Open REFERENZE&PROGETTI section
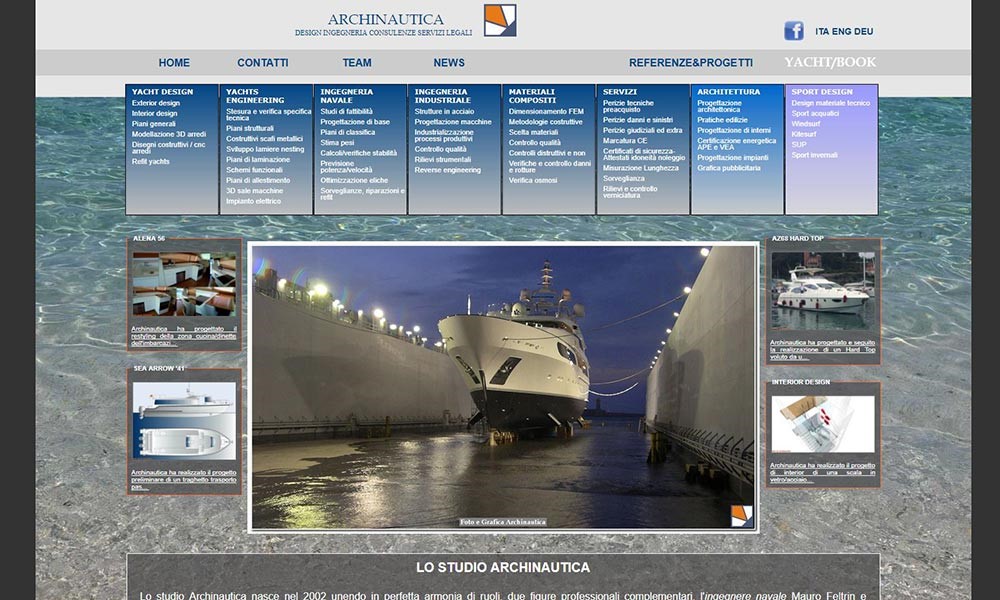1000x600 pixels. [x=691, y=62]
